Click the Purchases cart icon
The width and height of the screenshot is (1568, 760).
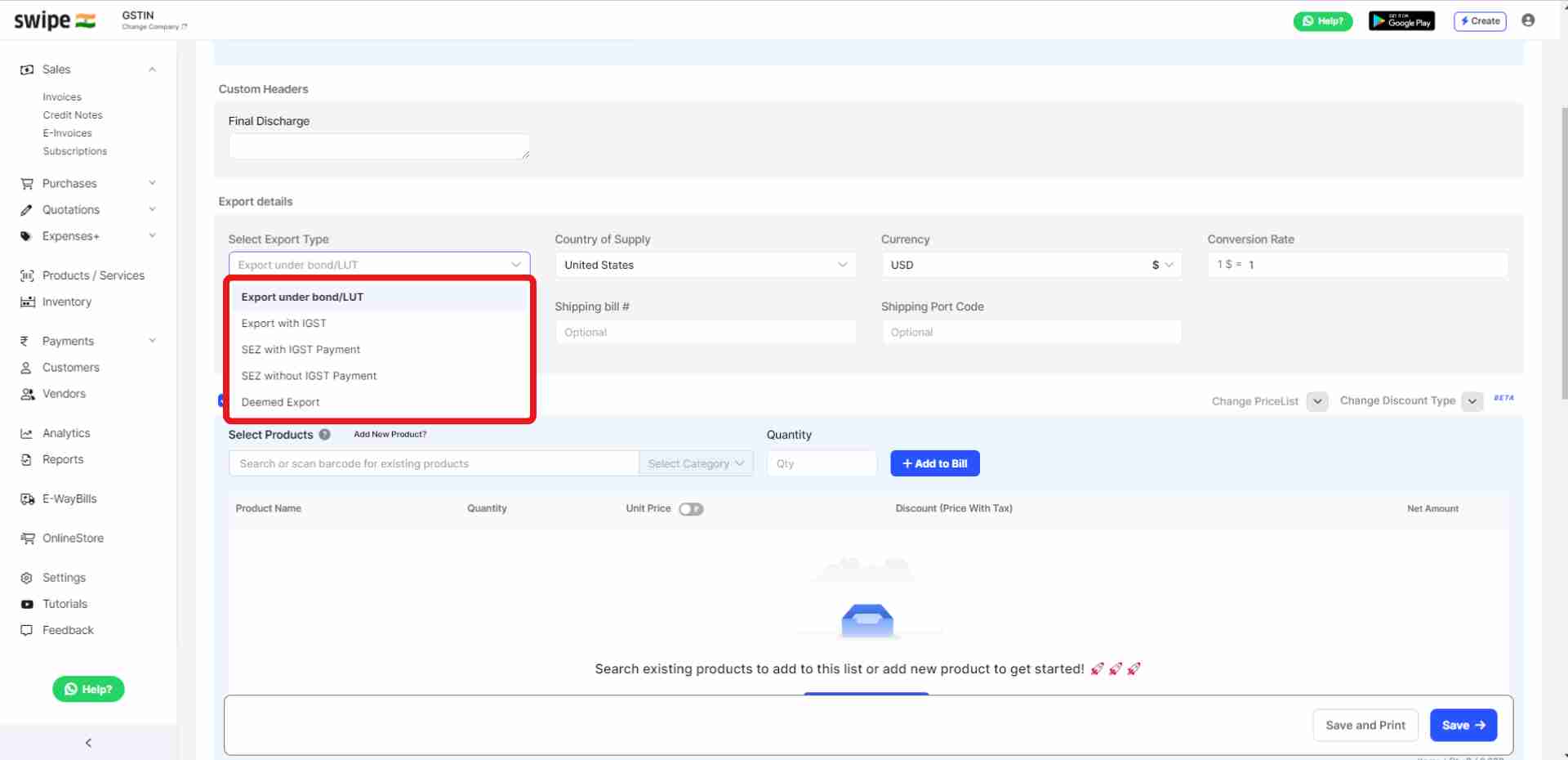click(27, 184)
